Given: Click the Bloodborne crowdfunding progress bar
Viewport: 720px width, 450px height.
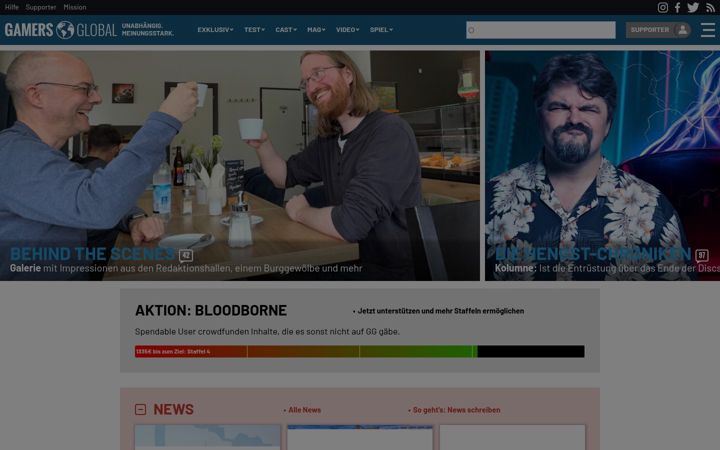Looking at the screenshot, I should pyautogui.click(x=360, y=351).
